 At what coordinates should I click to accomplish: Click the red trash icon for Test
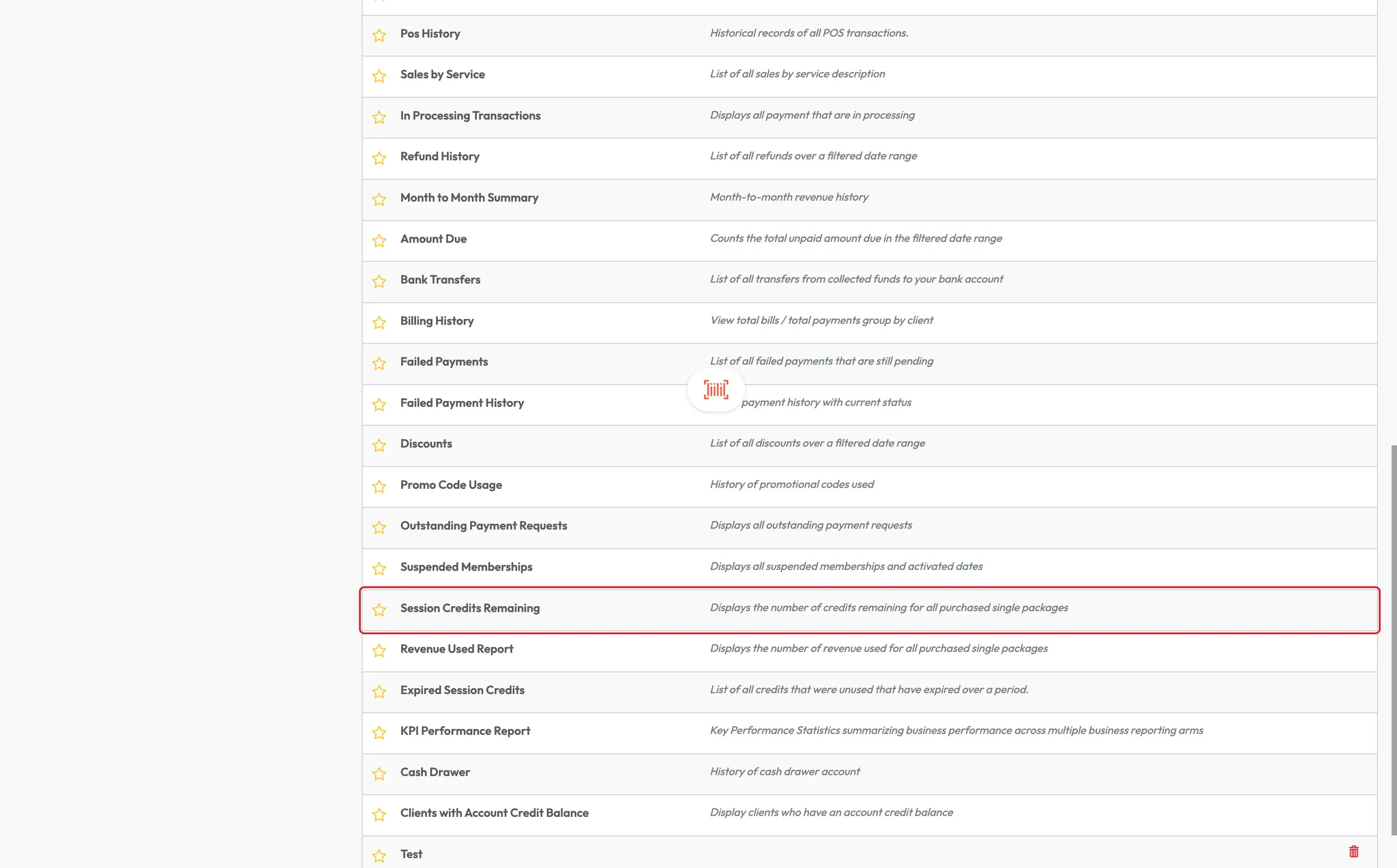pos(1353,851)
